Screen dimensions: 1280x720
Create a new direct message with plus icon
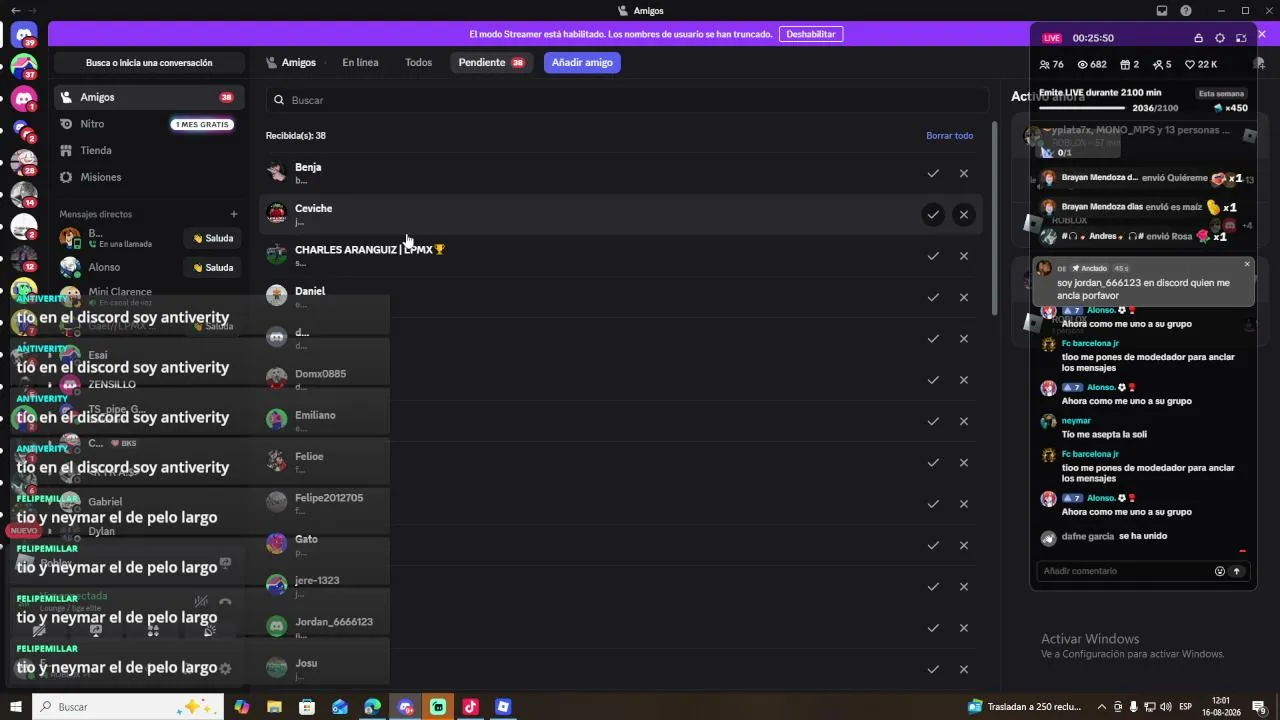234,214
